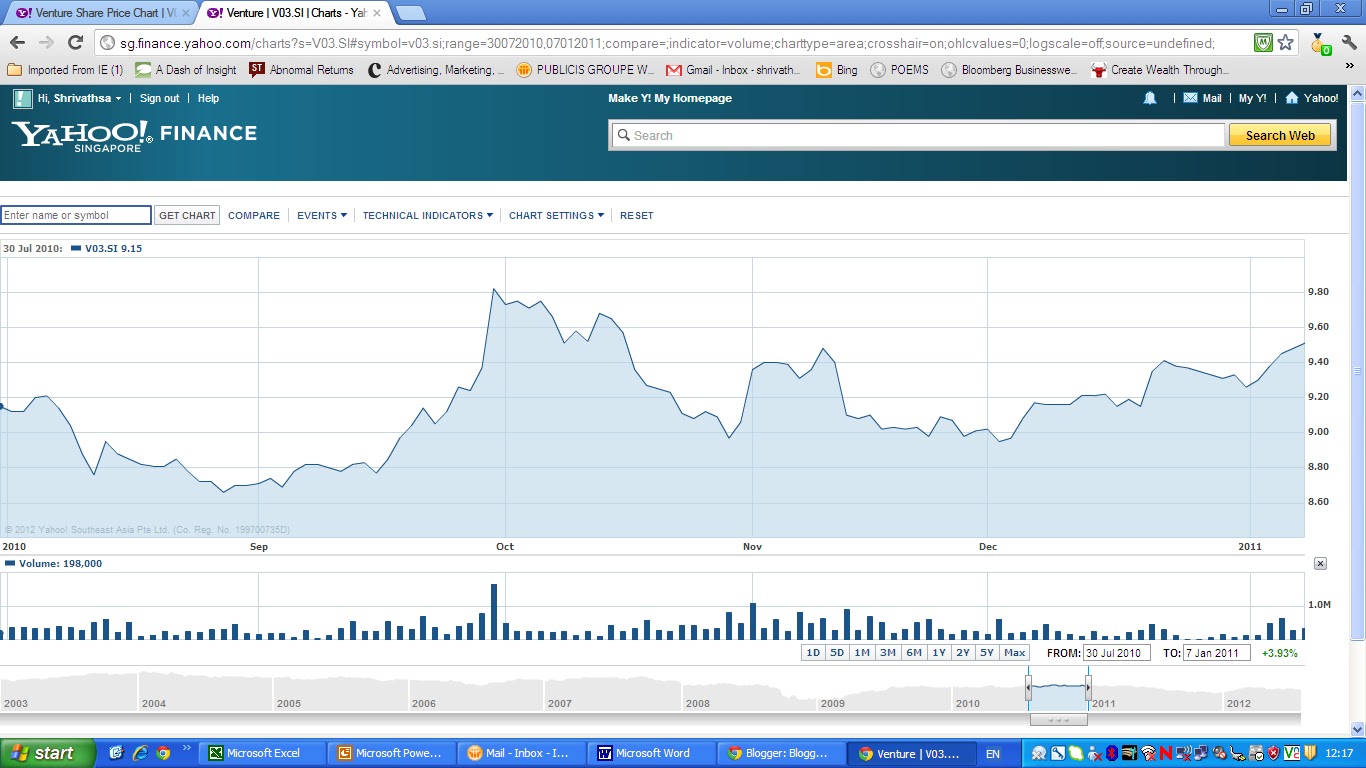Set chart range to Max
The width and height of the screenshot is (1366, 768).
point(1014,653)
